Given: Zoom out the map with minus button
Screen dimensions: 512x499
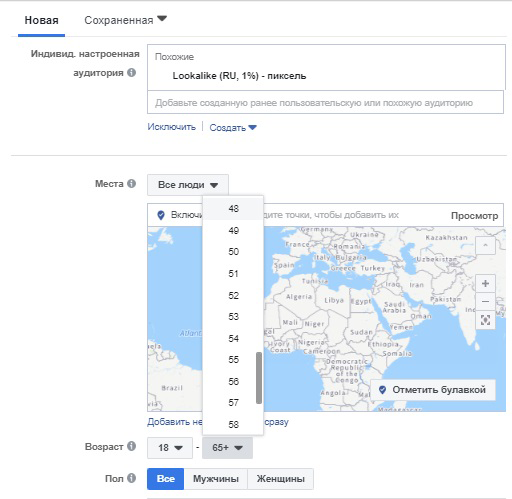Looking at the screenshot, I should (x=485, y=302).
